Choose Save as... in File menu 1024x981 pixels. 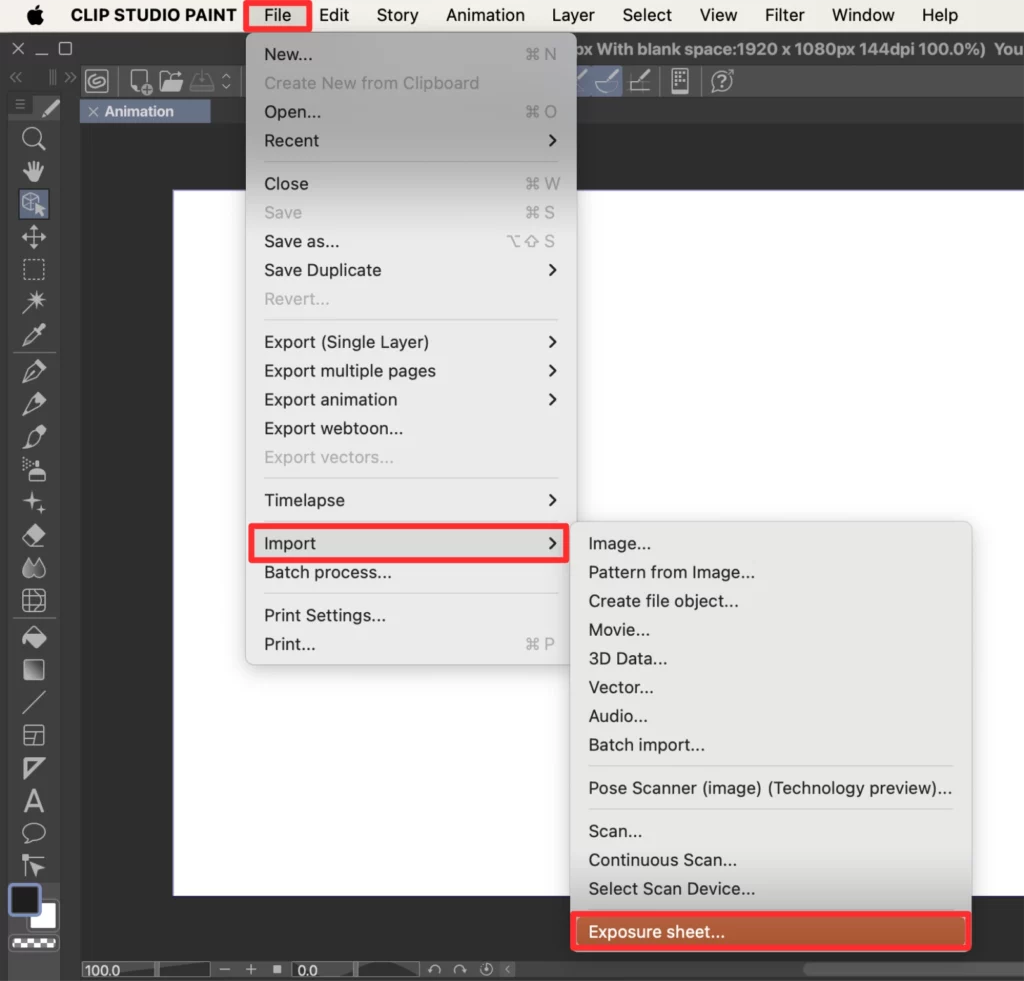point(411,241)
